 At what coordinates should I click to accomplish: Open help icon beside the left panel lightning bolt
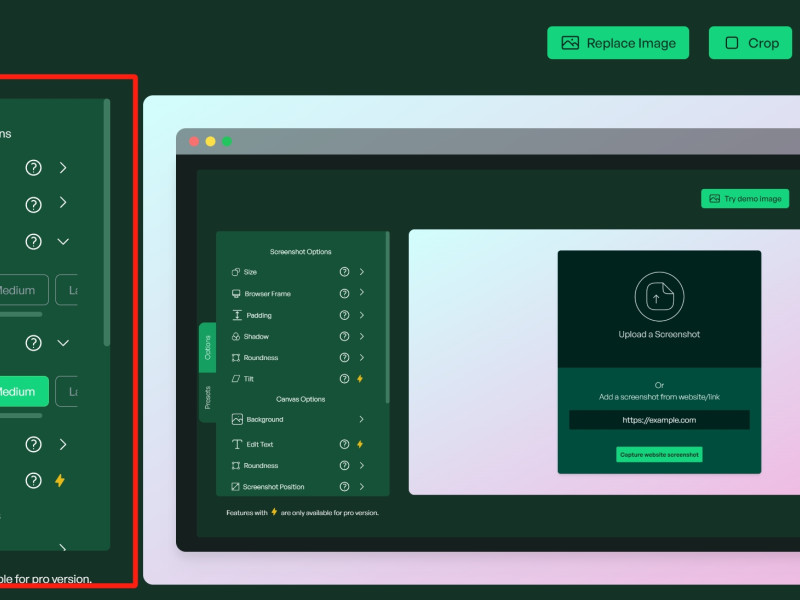click(x=34, y=480)
